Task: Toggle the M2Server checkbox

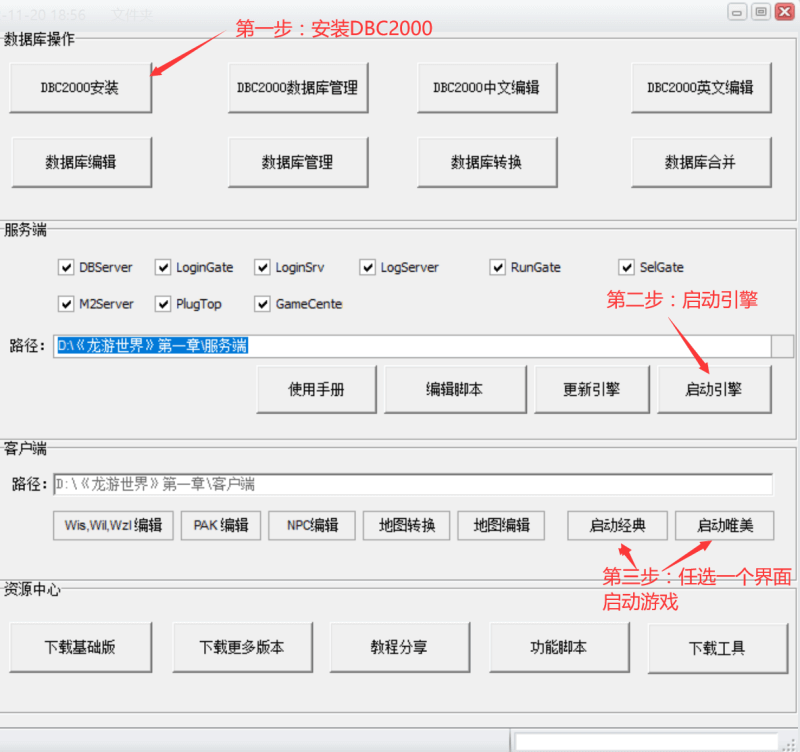Action: coord(67,304)
